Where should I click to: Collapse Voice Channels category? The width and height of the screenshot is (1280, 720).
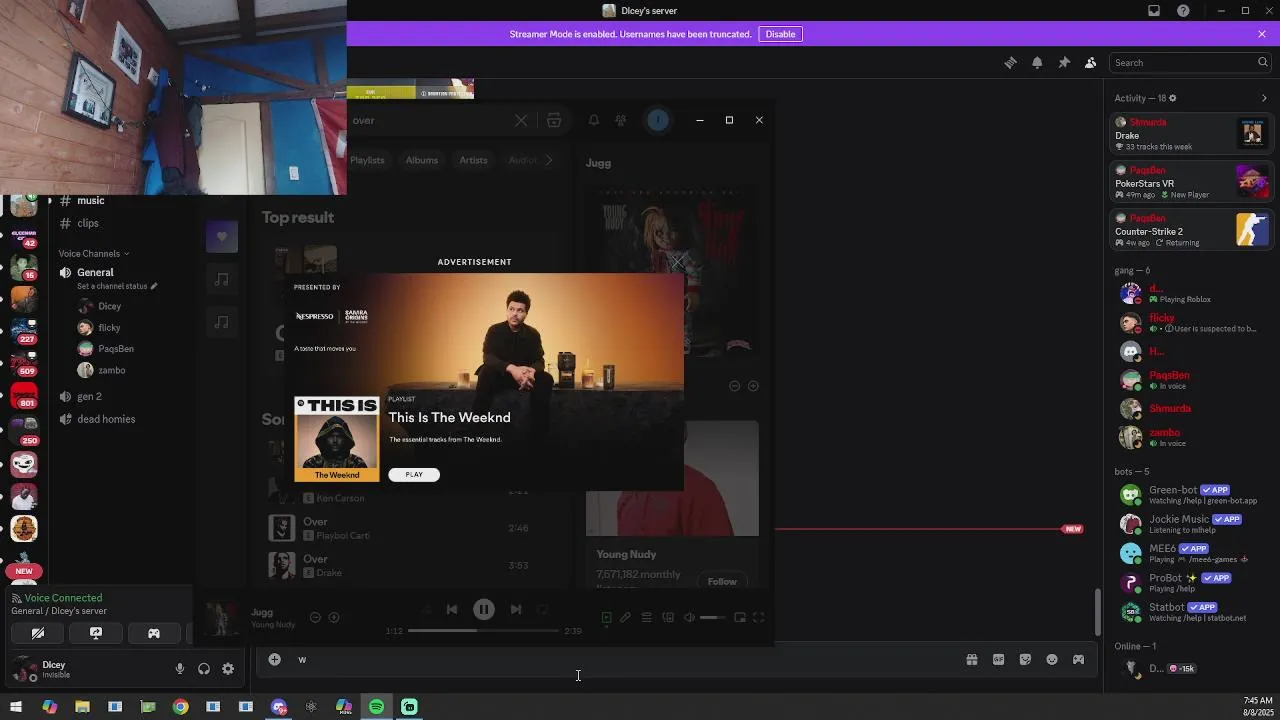[x=94, y=253]
